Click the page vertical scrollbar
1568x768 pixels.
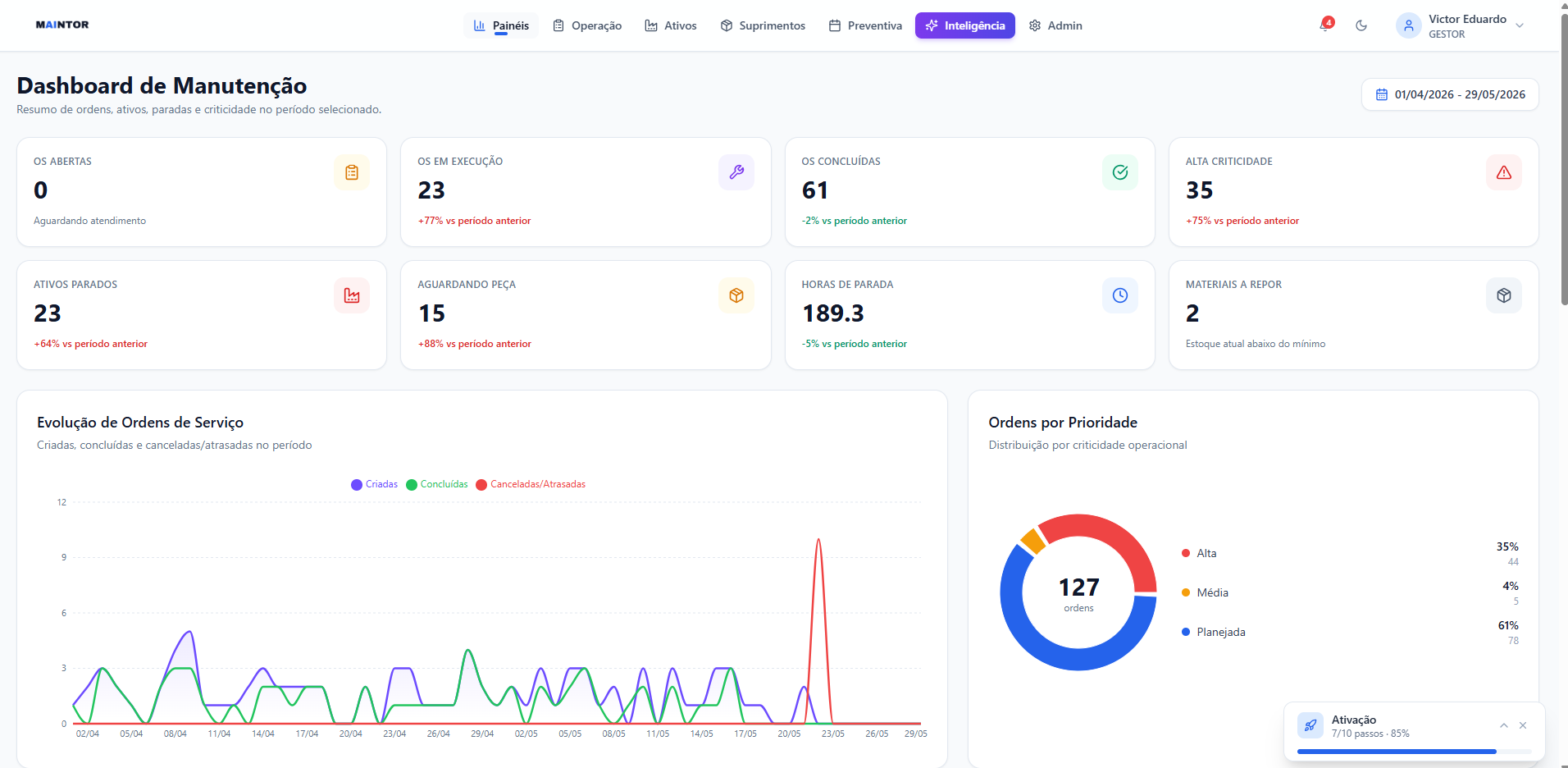pyautogui.click(x=1564, y=160)
